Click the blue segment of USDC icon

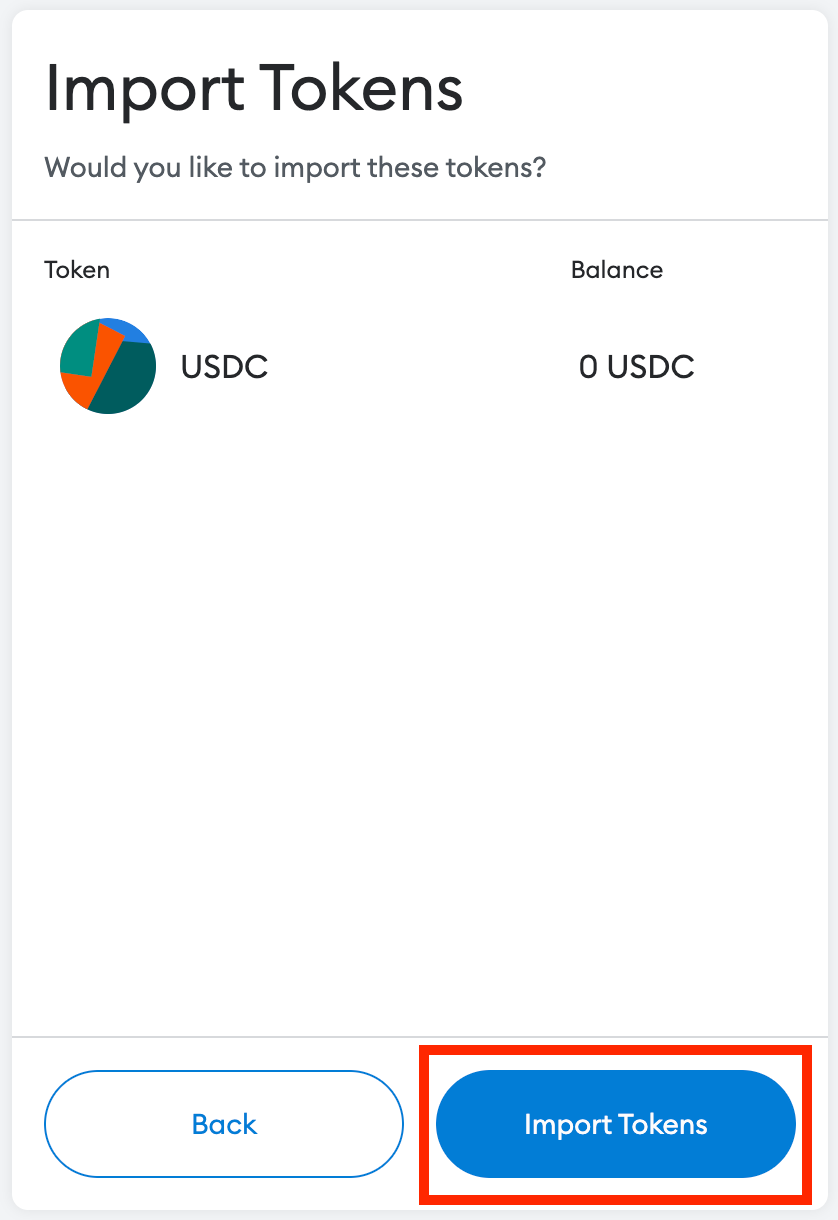(130, 328)
